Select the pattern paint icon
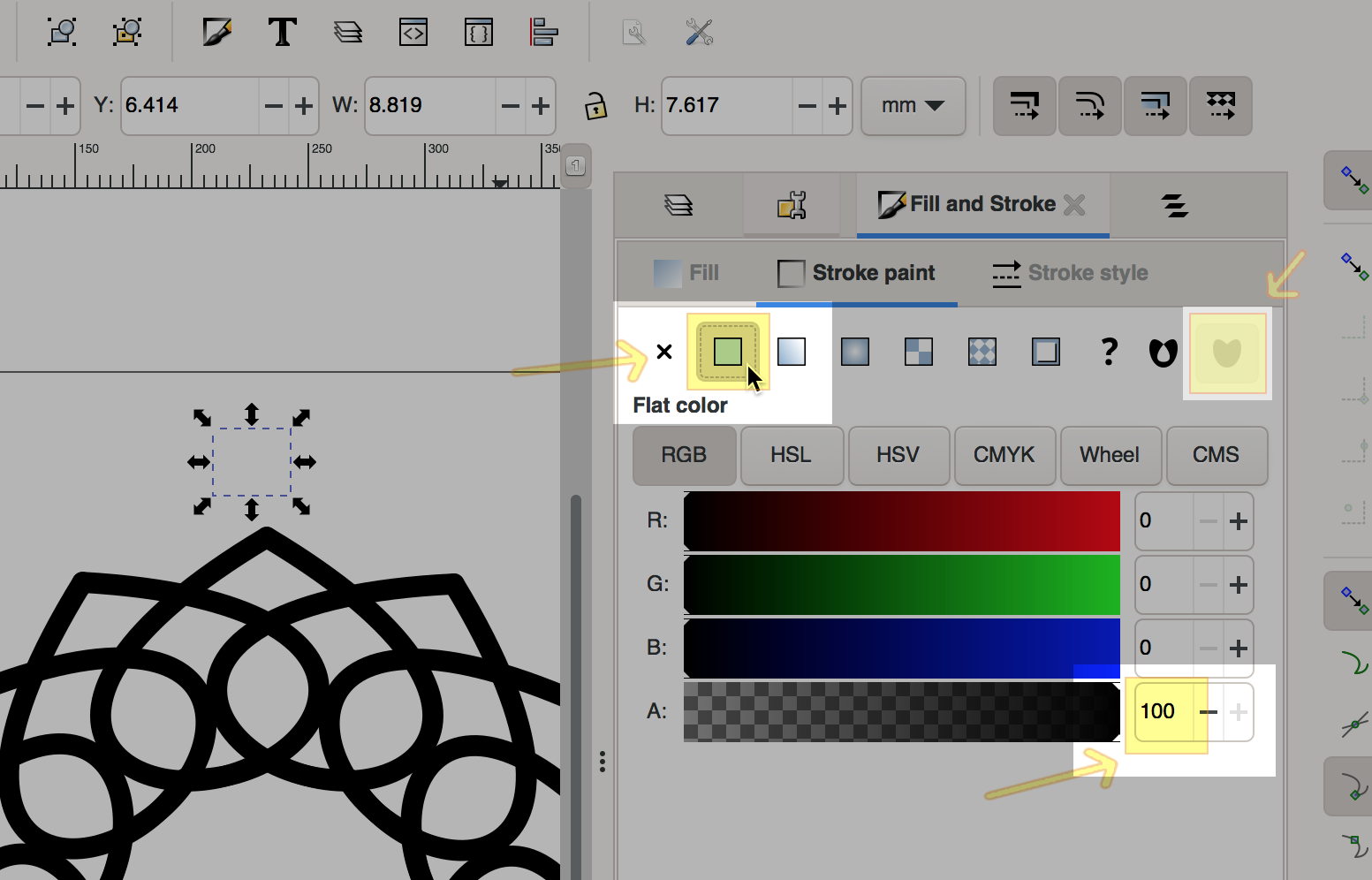This screenshot has height=880, width=1372. pyautogui.click(x=982, y=352)
